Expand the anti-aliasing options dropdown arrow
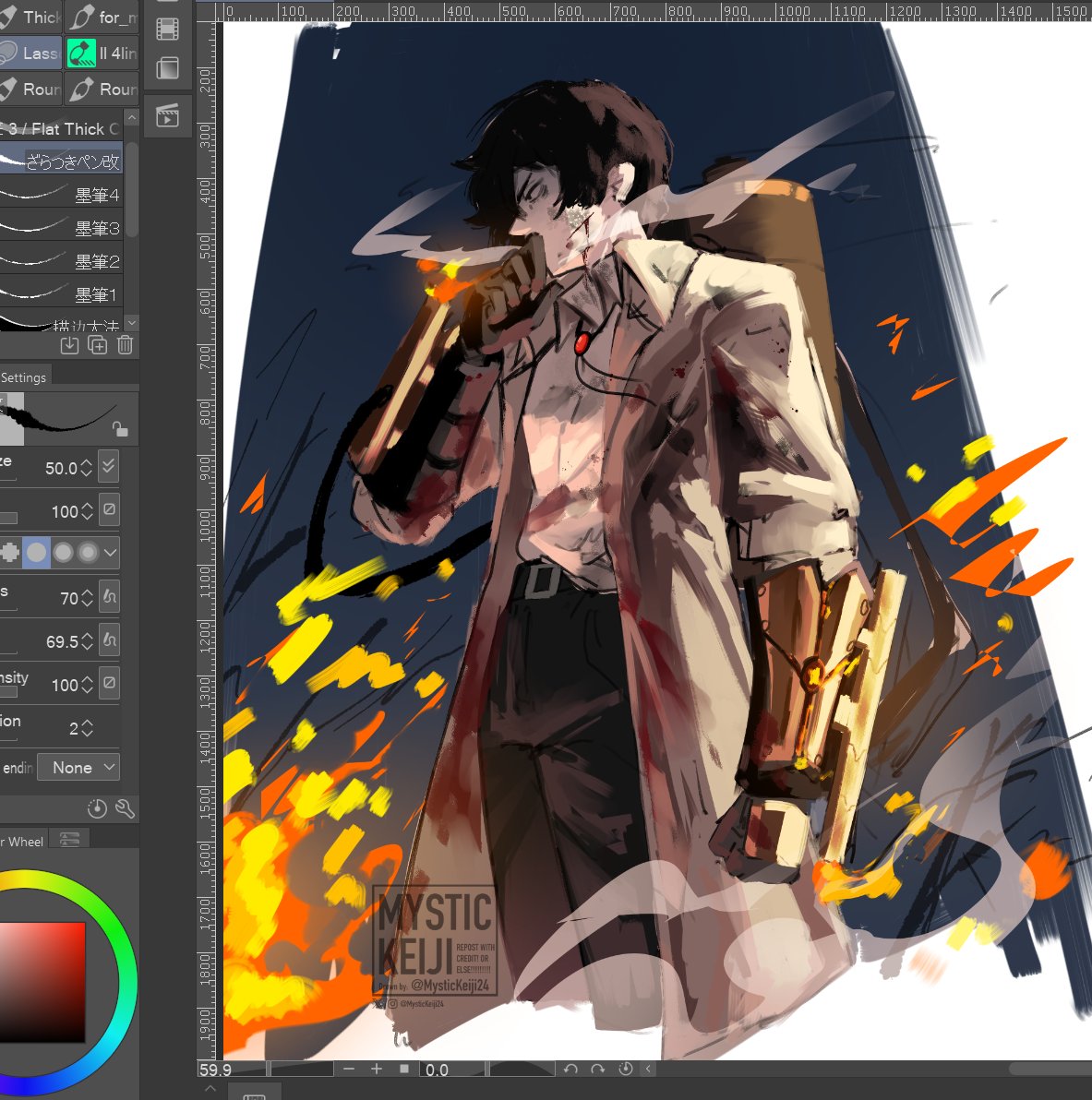The width and height of the screenshot is (1092, 1100). click(110, 553)
